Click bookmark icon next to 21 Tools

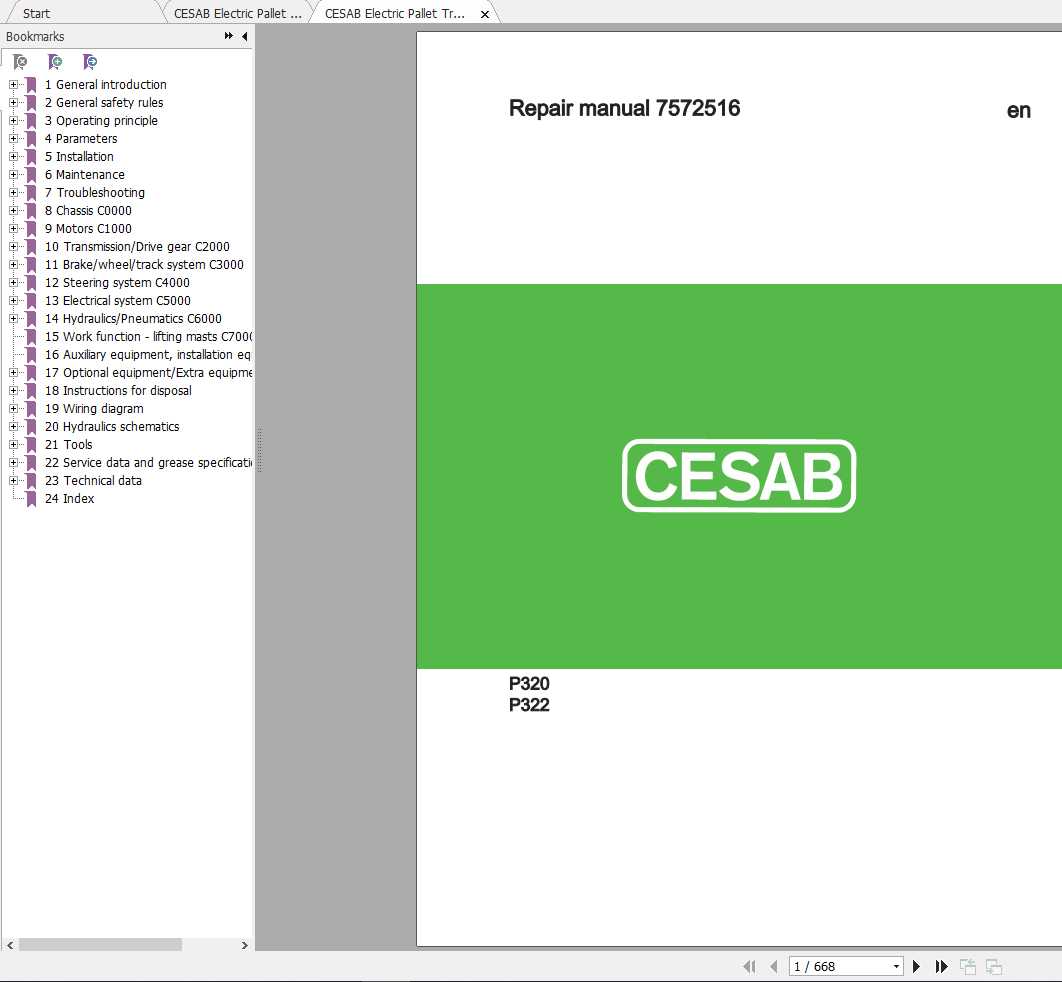pos(31,445)
